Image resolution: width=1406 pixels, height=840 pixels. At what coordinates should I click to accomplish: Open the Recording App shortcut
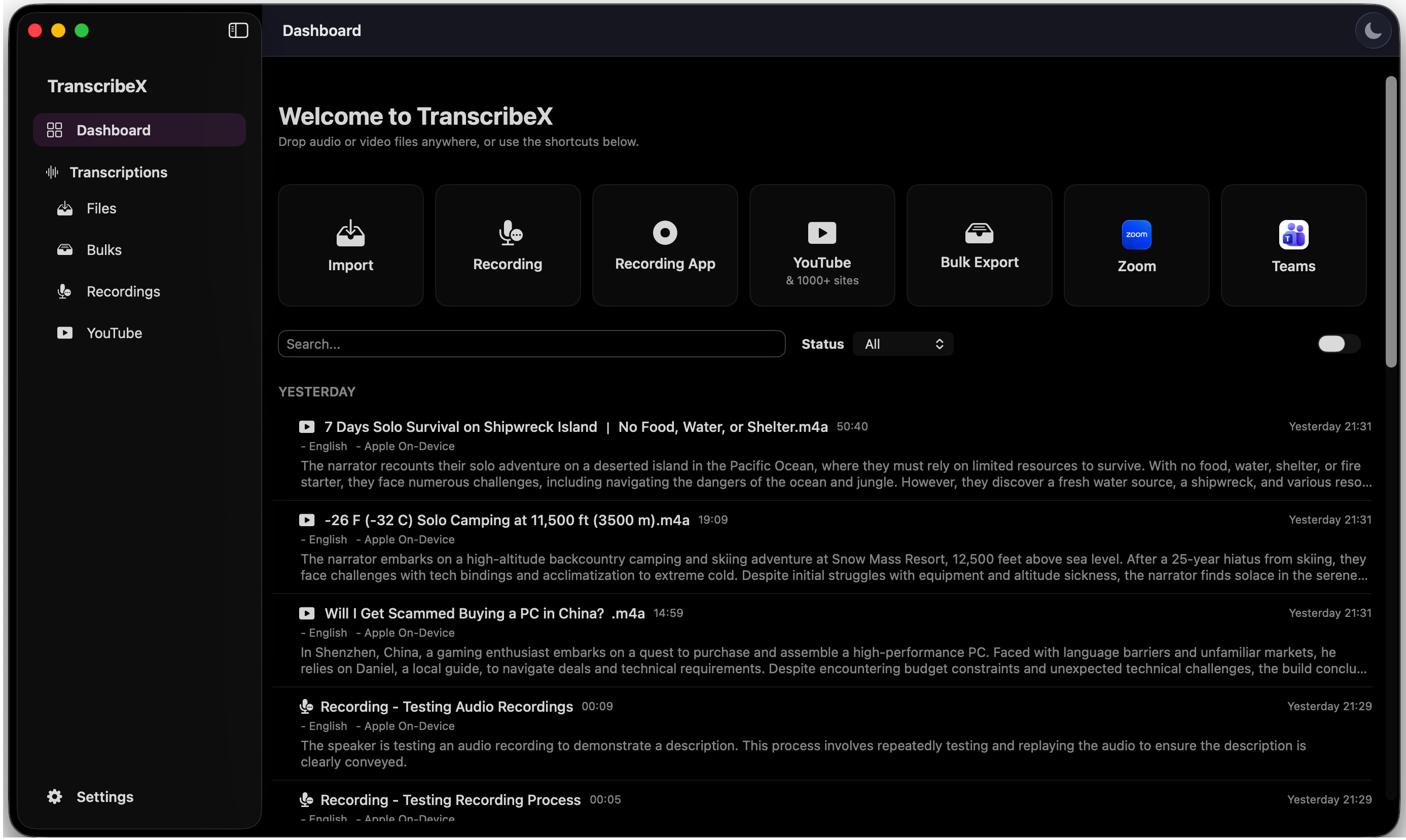pos(665,245)
